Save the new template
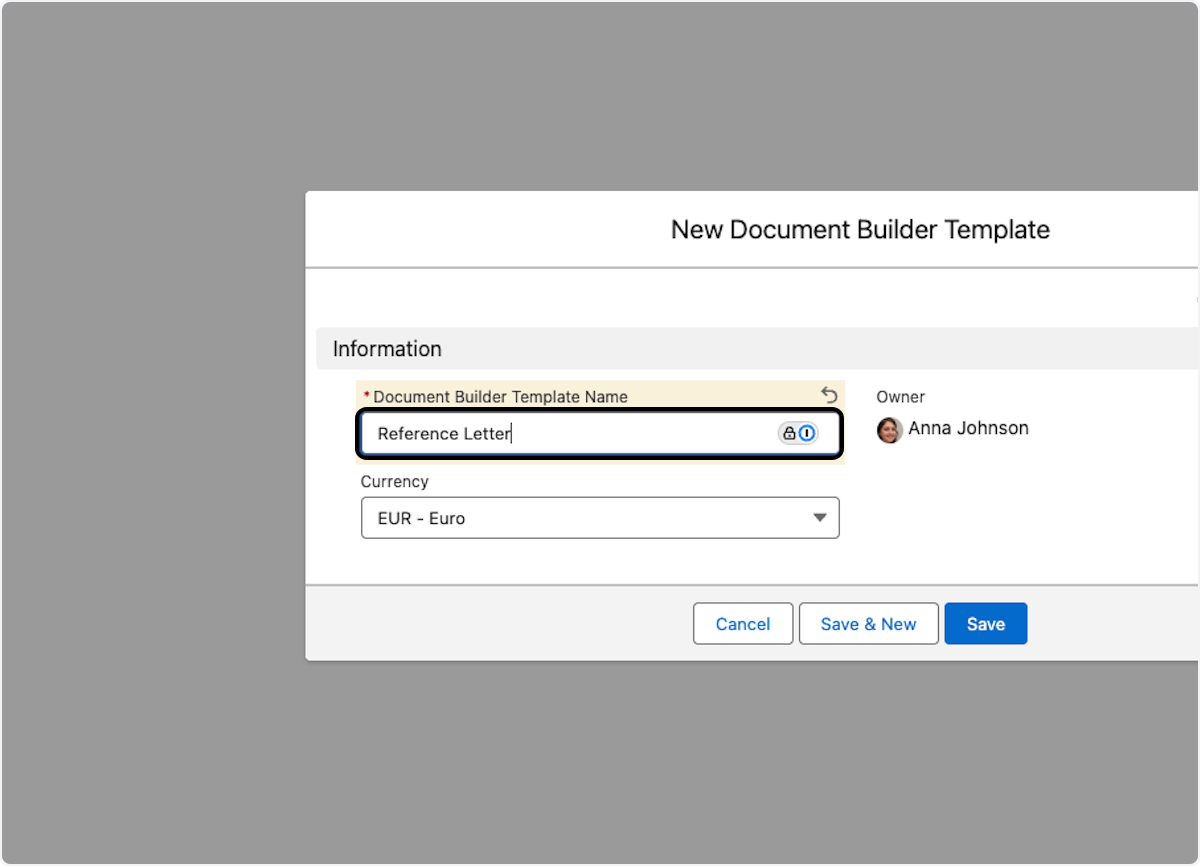Viewport: 1200px width, 866px height. 985,624
